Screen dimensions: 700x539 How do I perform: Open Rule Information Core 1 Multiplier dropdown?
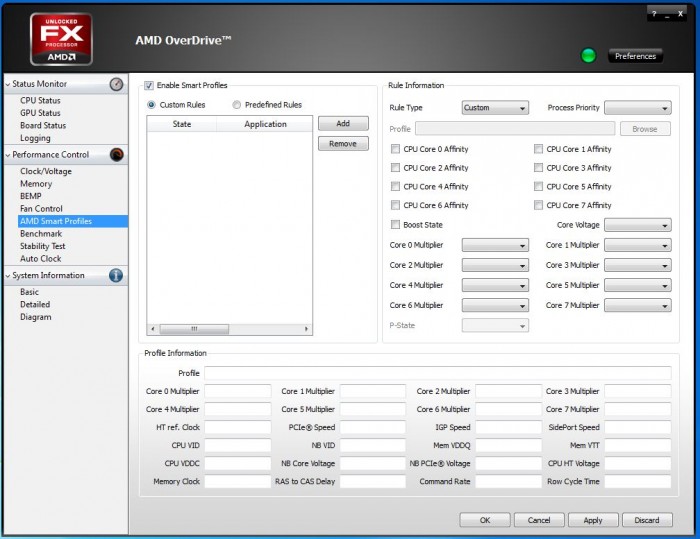coord(638,245)
